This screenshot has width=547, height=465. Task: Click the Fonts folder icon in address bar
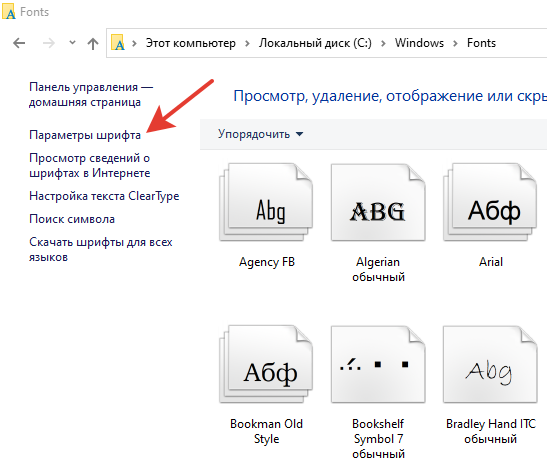(118, 43)
